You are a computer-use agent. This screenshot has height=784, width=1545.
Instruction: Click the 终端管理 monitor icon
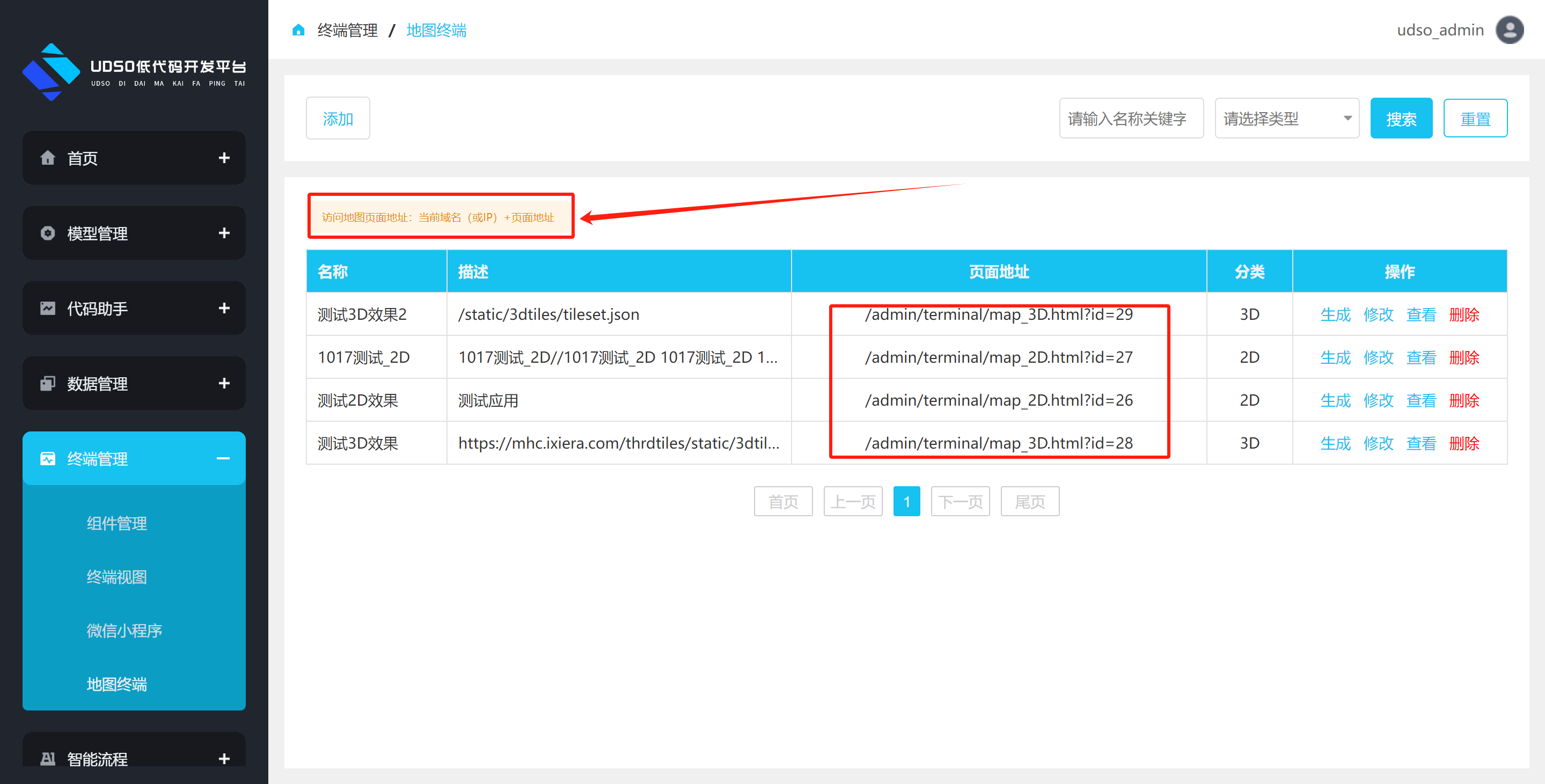47,459
